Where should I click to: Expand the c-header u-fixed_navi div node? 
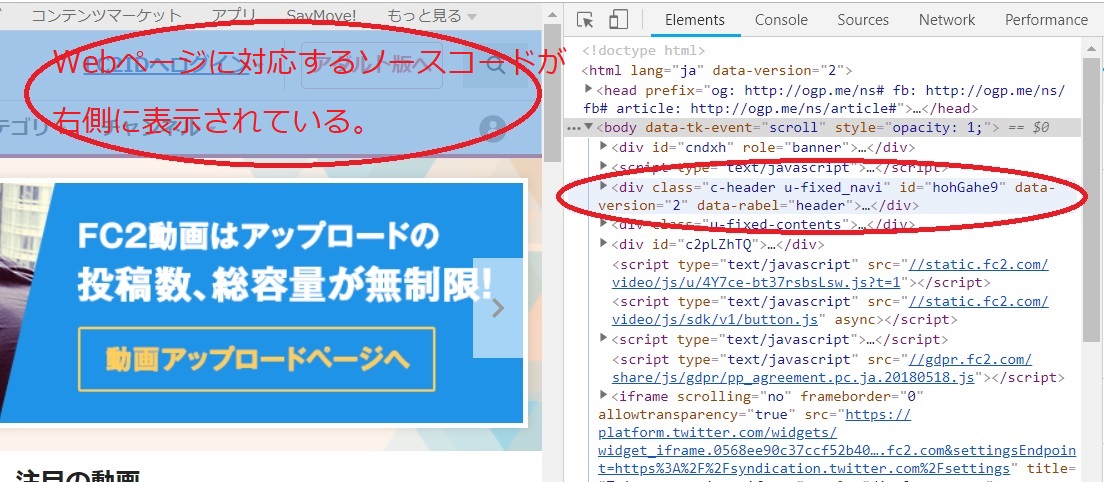coord(603,186)
